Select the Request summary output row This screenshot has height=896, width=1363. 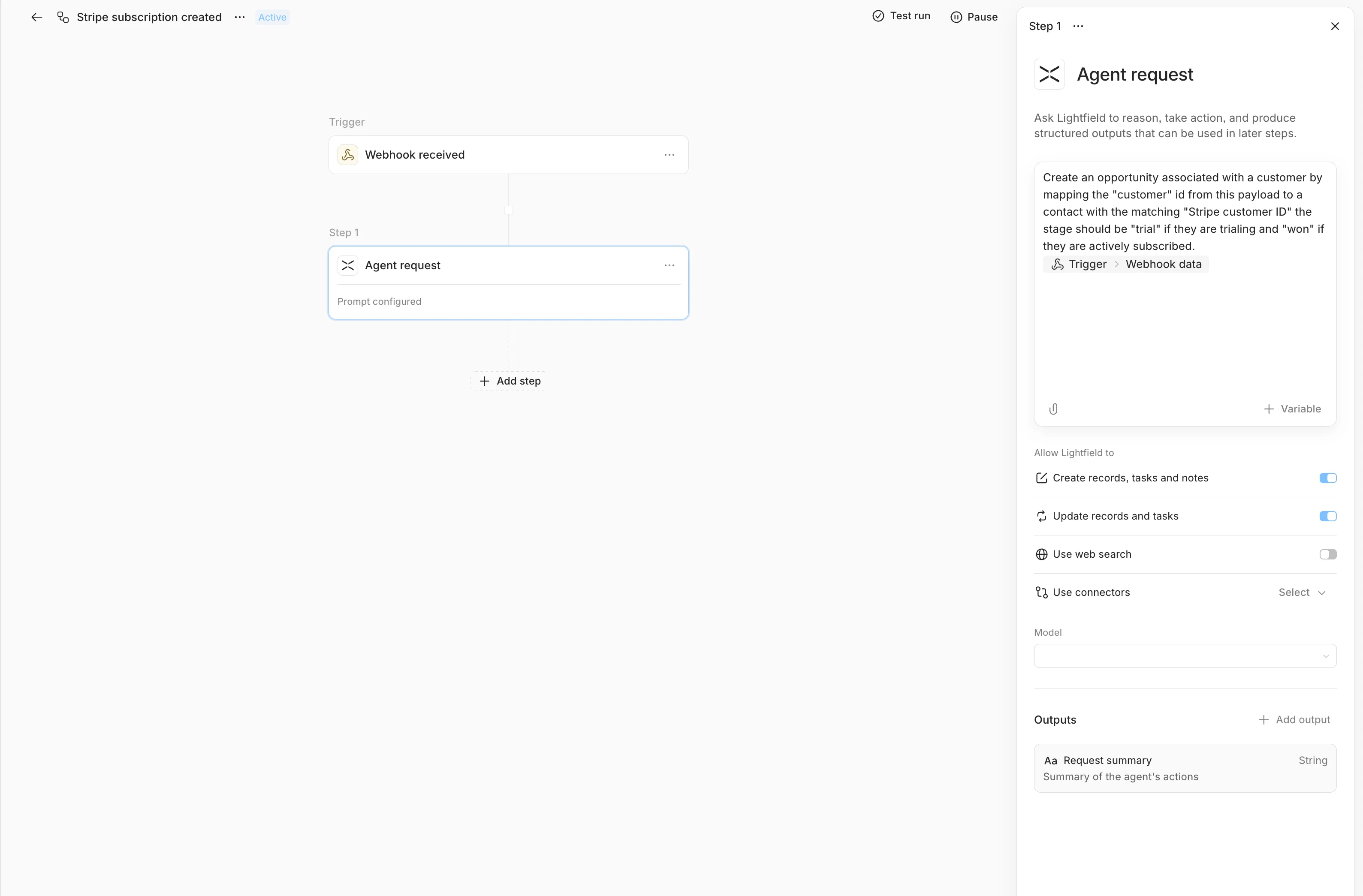pos(1184,768)
